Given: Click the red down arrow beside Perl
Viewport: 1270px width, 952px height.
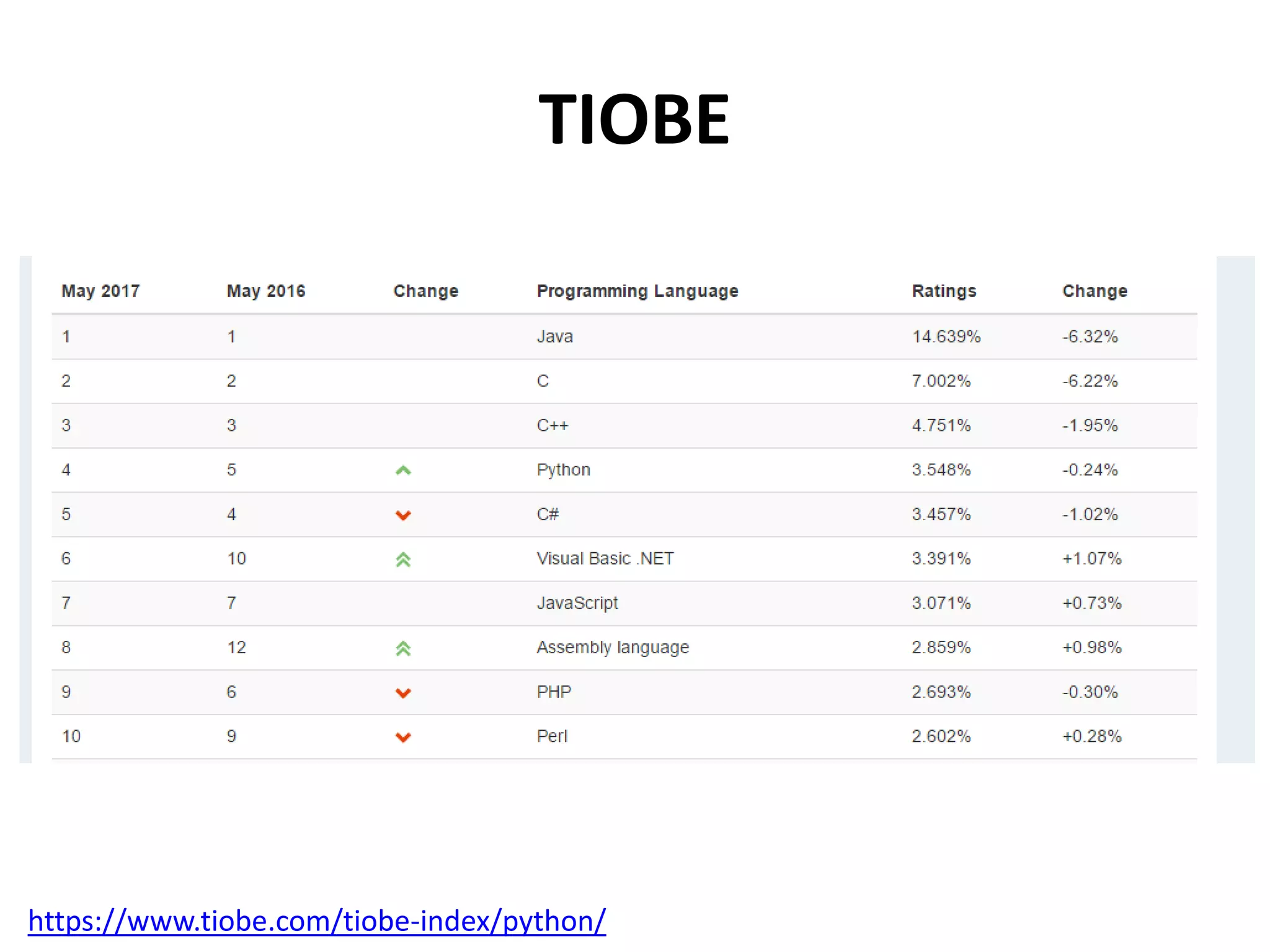Looking at the screenshot, I should tap(403, 737).
